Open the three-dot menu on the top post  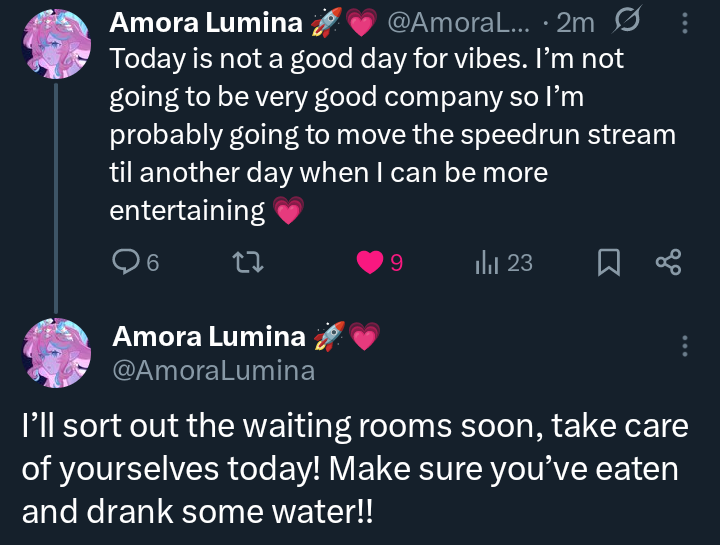684,24
